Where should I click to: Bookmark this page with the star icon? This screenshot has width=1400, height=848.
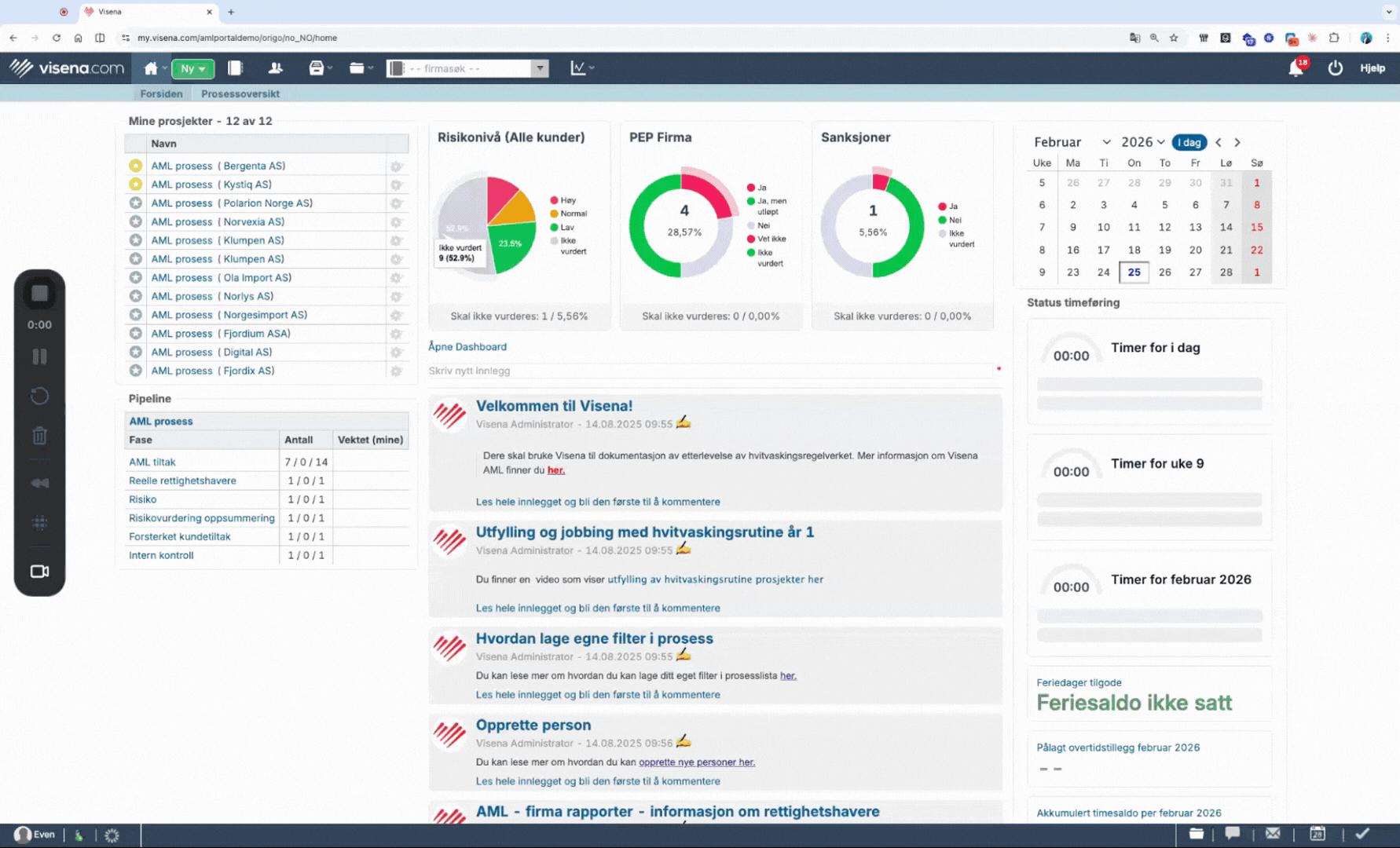pyautogui.click(x=1174, y=38)
